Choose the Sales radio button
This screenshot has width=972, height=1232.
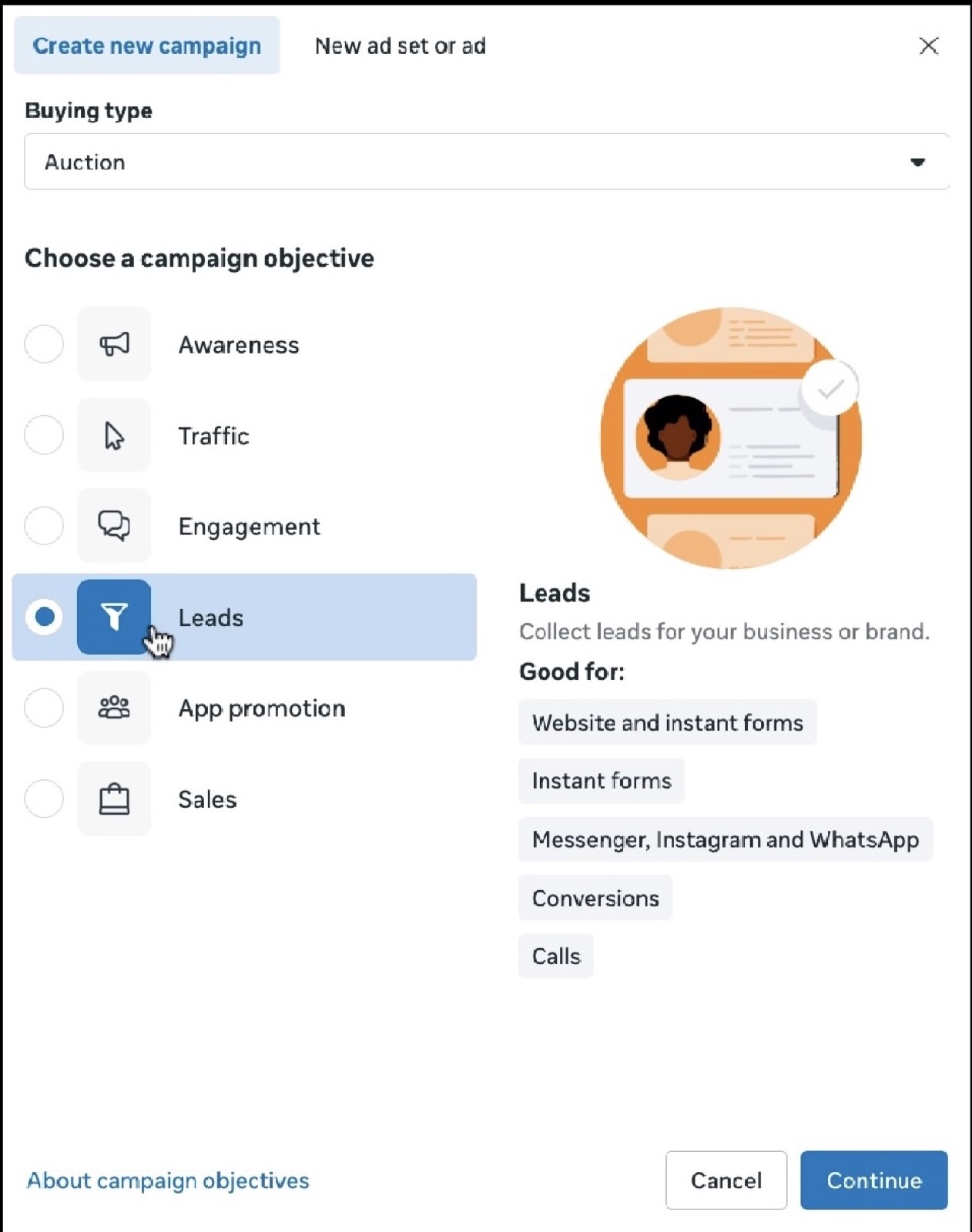tap(44, 798)
